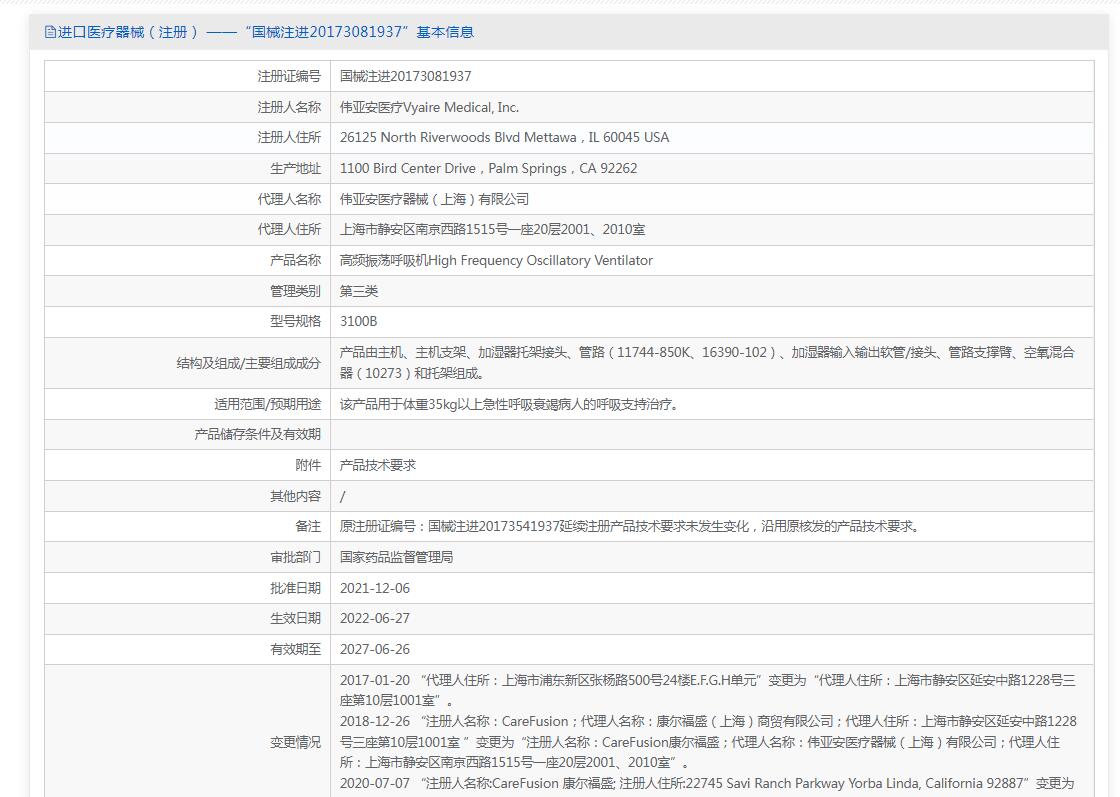Click the 适用范围/预期用途 label
The image size is (1120, 797).
(268, 404)
